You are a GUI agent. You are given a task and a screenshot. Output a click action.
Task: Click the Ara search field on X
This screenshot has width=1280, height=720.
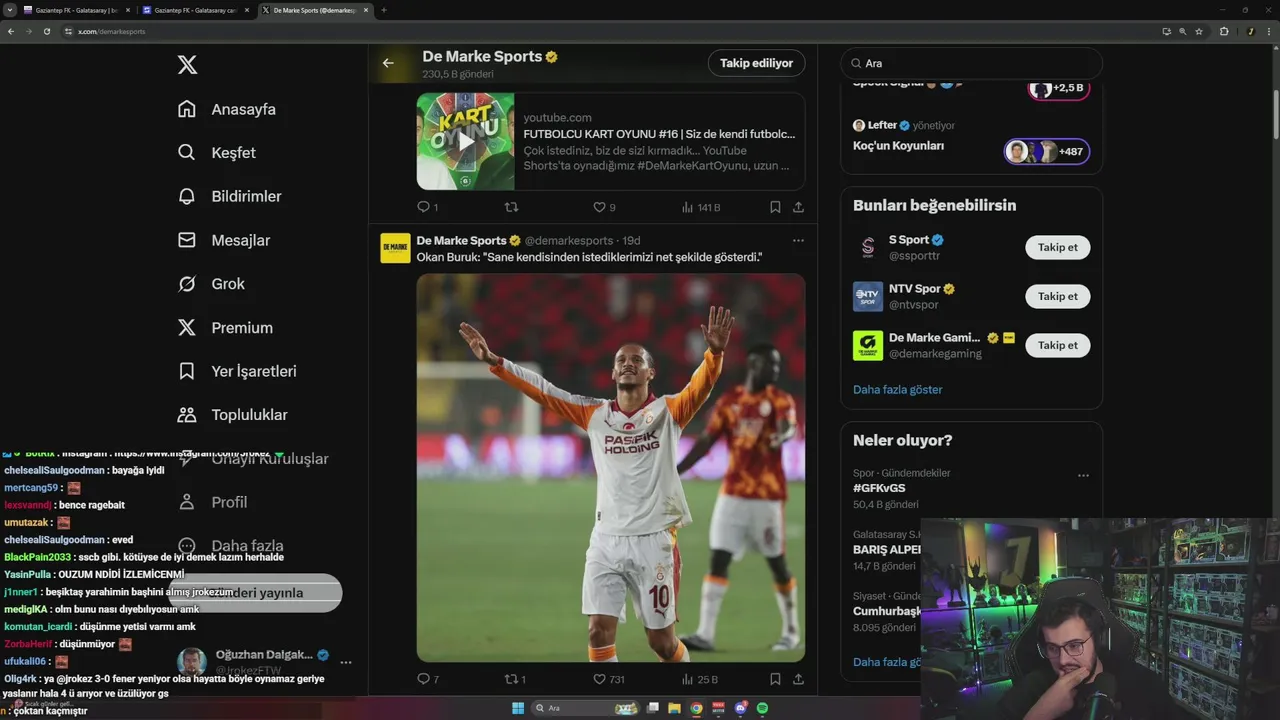point(971,63)
